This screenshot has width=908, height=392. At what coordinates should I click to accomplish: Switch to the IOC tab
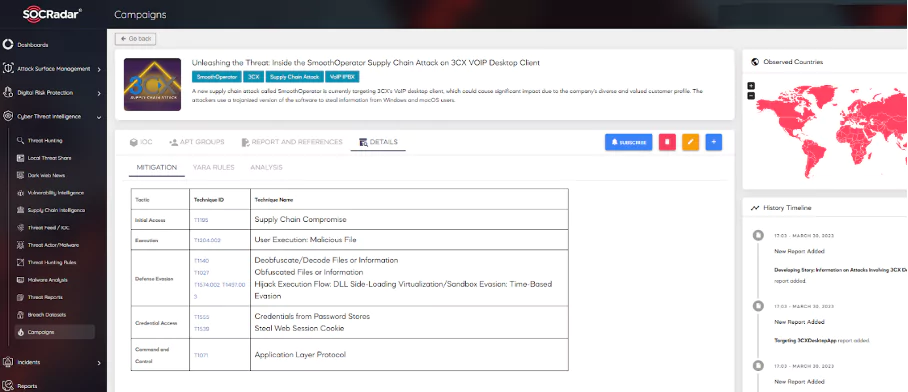click(141, 142)
